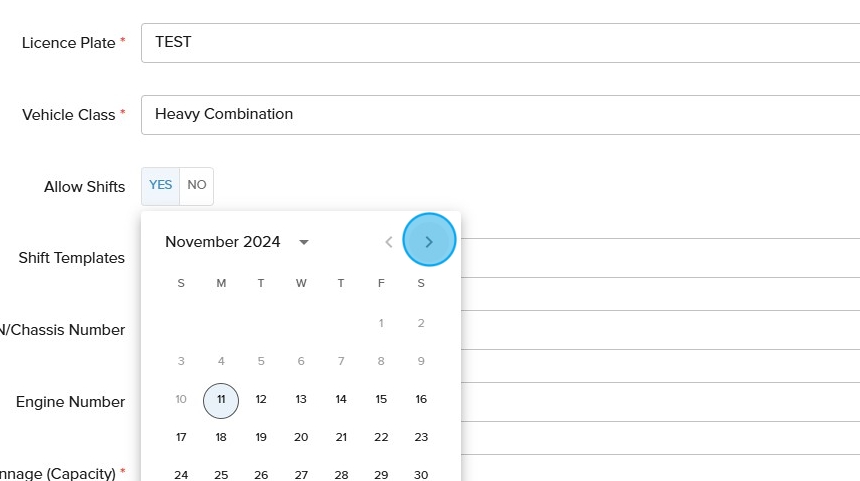The height and width of the screenshot is (481, 860).
Task: Go to next month in calendar
Action: click(x=429, y=241)
